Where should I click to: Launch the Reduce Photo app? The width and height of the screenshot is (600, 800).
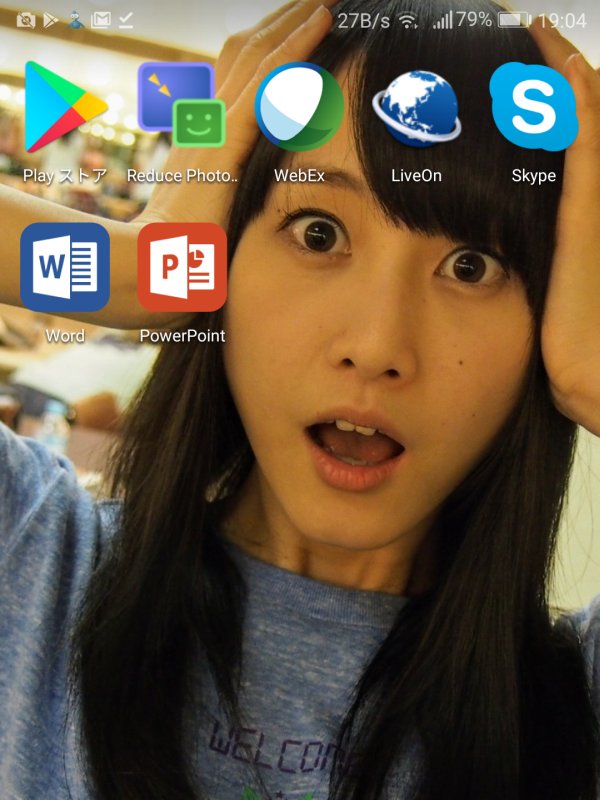pos(182,105)
